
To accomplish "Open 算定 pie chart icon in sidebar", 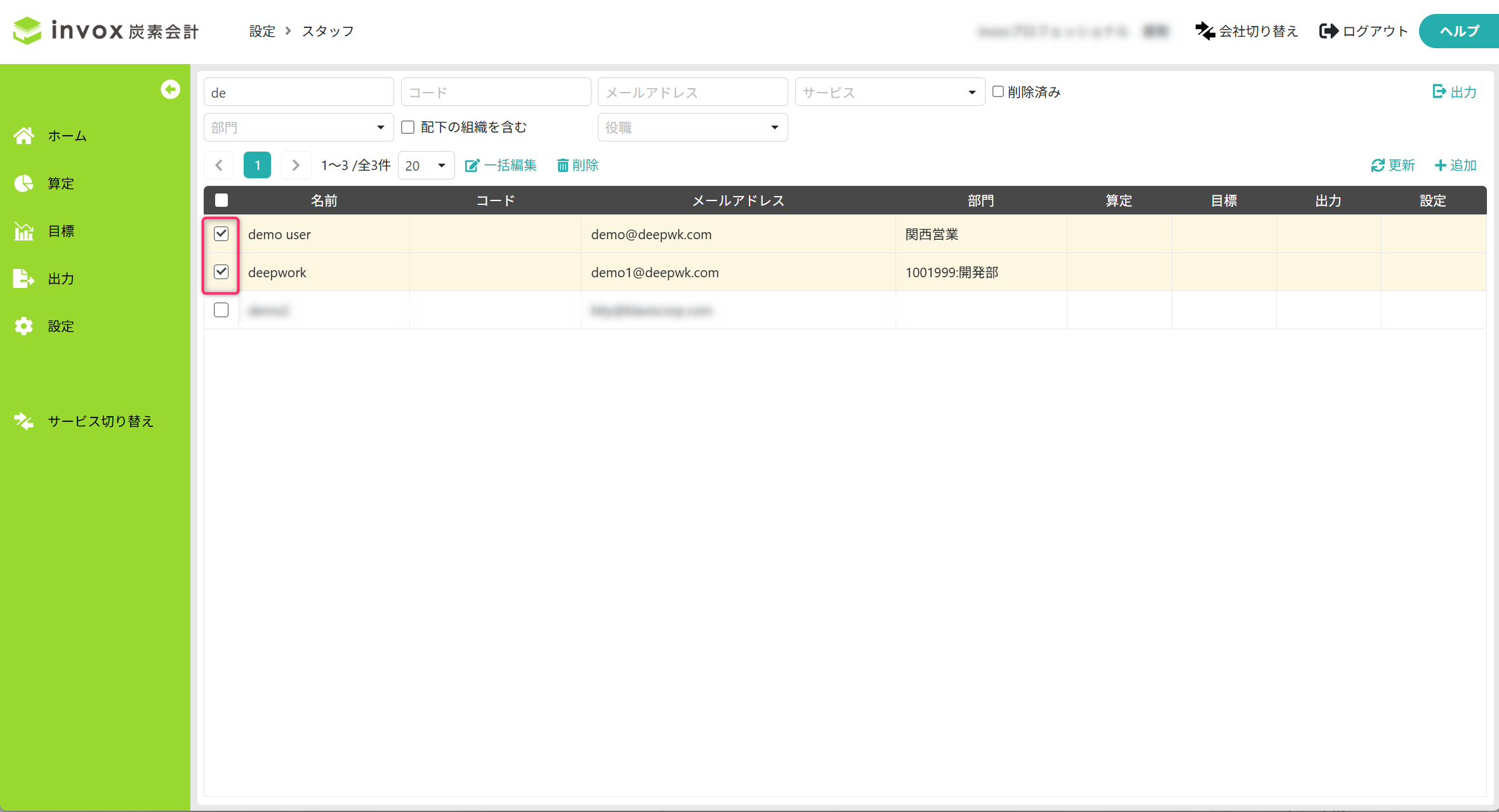I will click(x=24, y=183).
